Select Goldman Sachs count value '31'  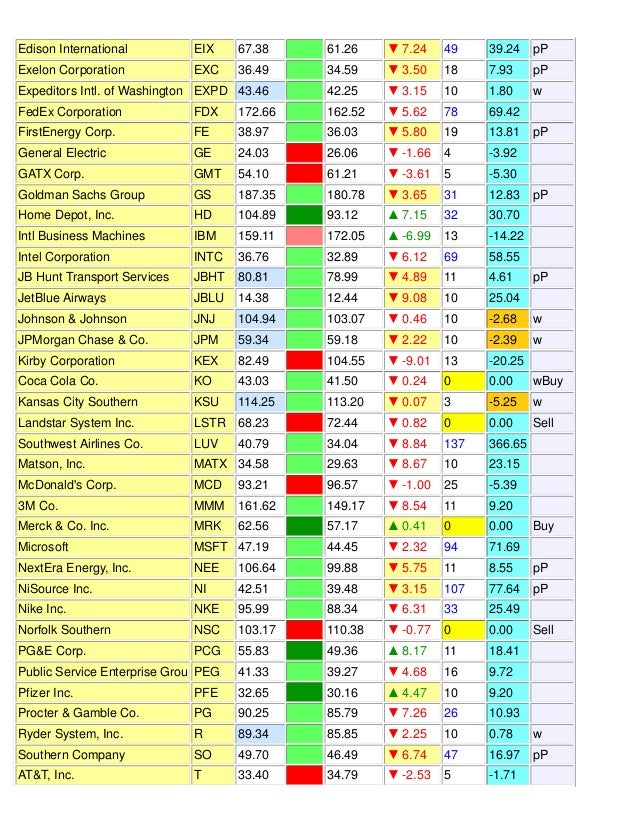(x=450, y=194)
